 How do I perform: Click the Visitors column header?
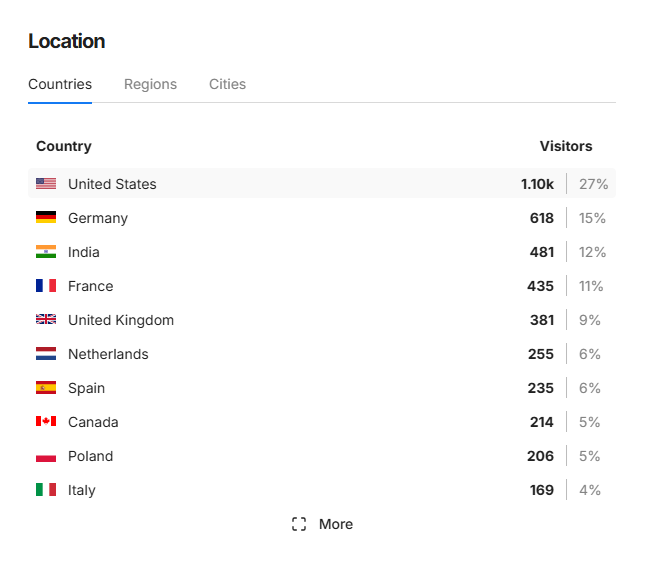(x=566, y=146)
